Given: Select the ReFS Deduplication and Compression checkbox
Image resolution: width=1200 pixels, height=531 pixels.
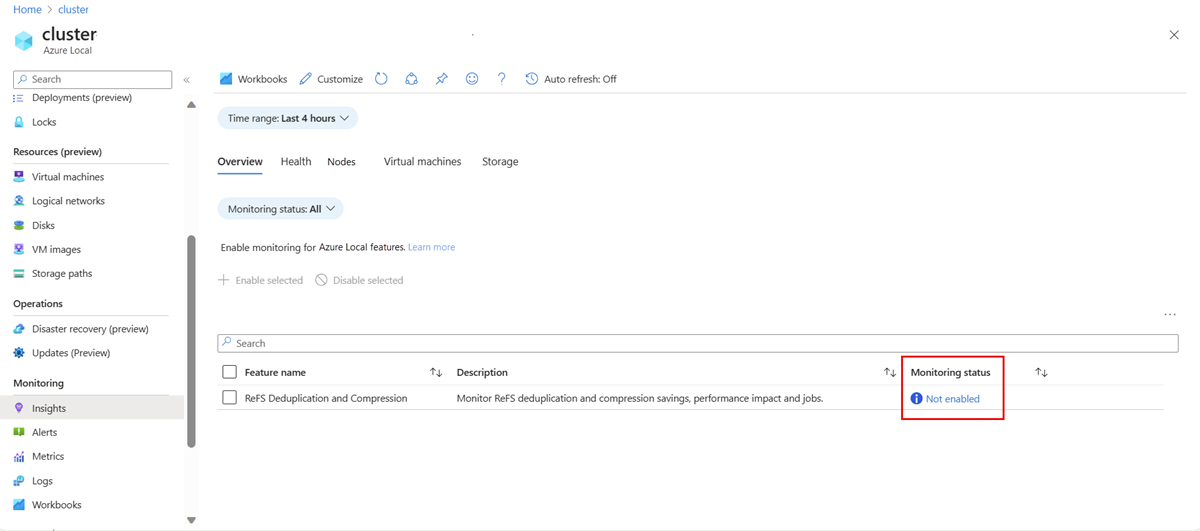Looking at the screenshot, I should [229, 398].
